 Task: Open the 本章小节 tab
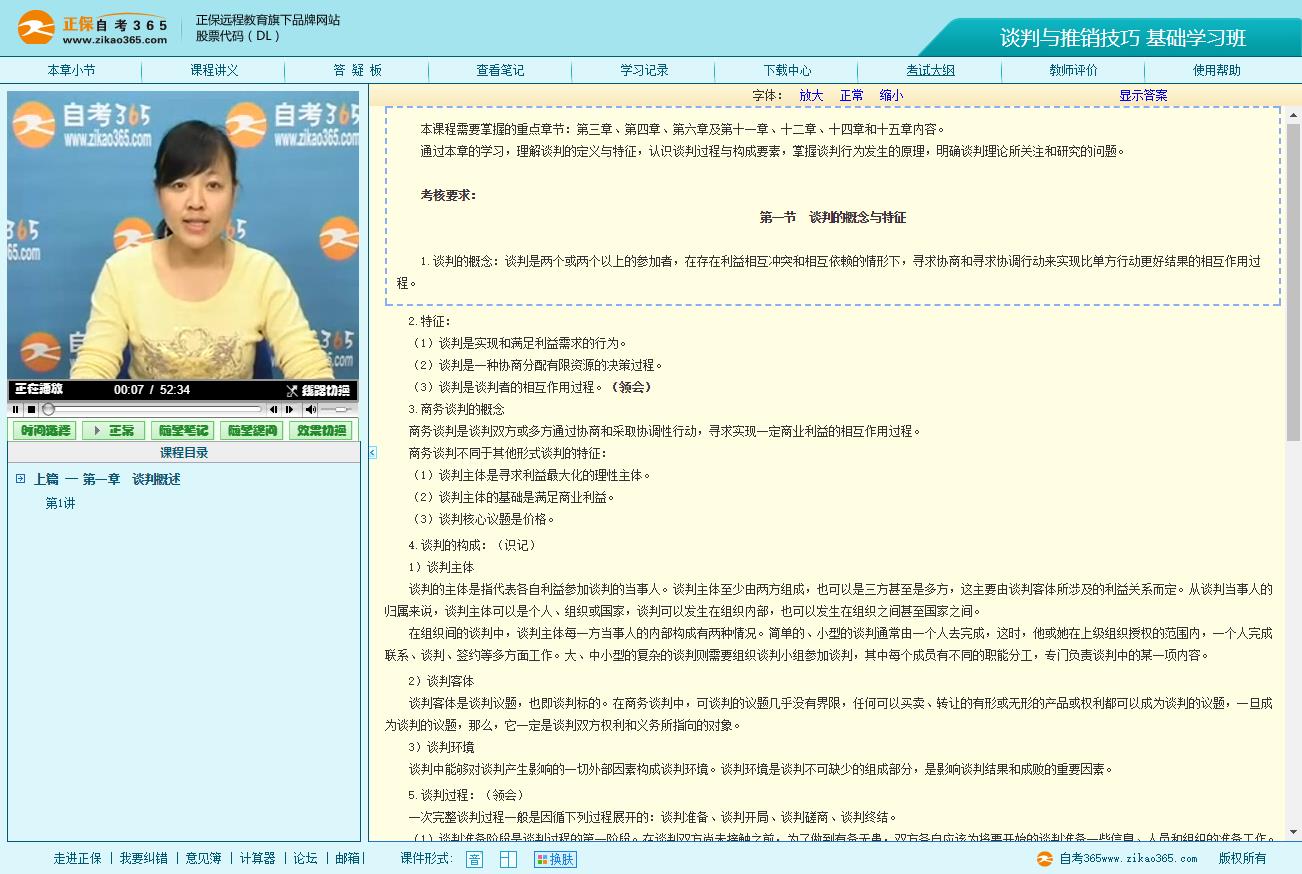71,70
